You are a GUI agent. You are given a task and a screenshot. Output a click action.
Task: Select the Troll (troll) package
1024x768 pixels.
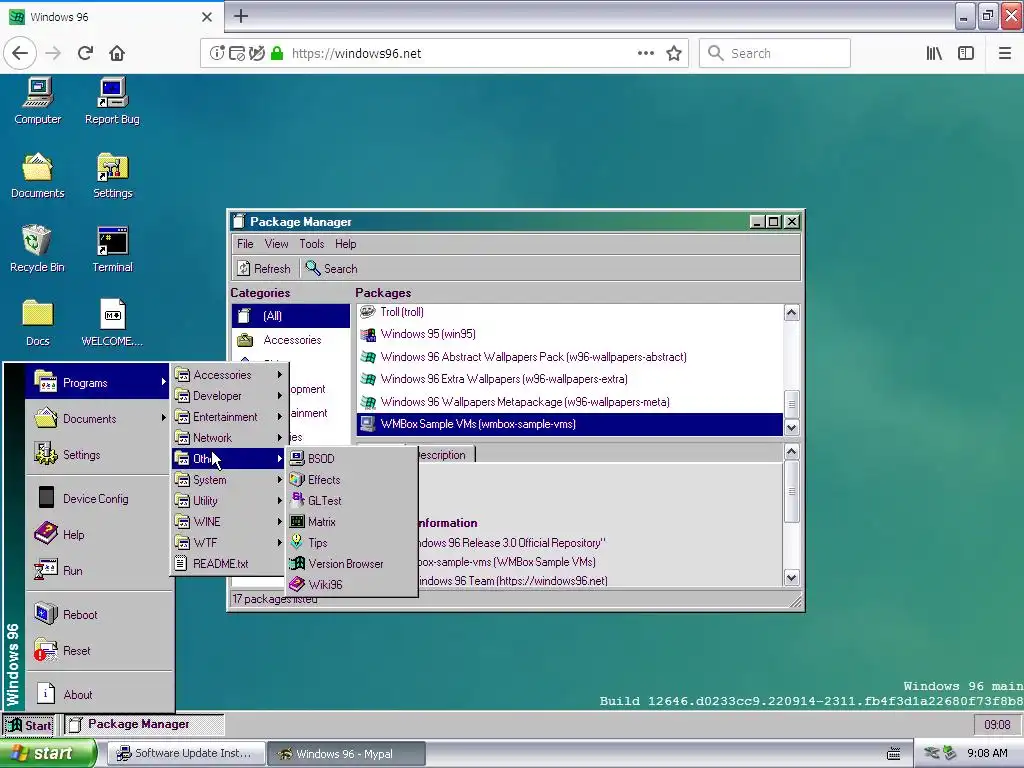(x=569, y=313)
